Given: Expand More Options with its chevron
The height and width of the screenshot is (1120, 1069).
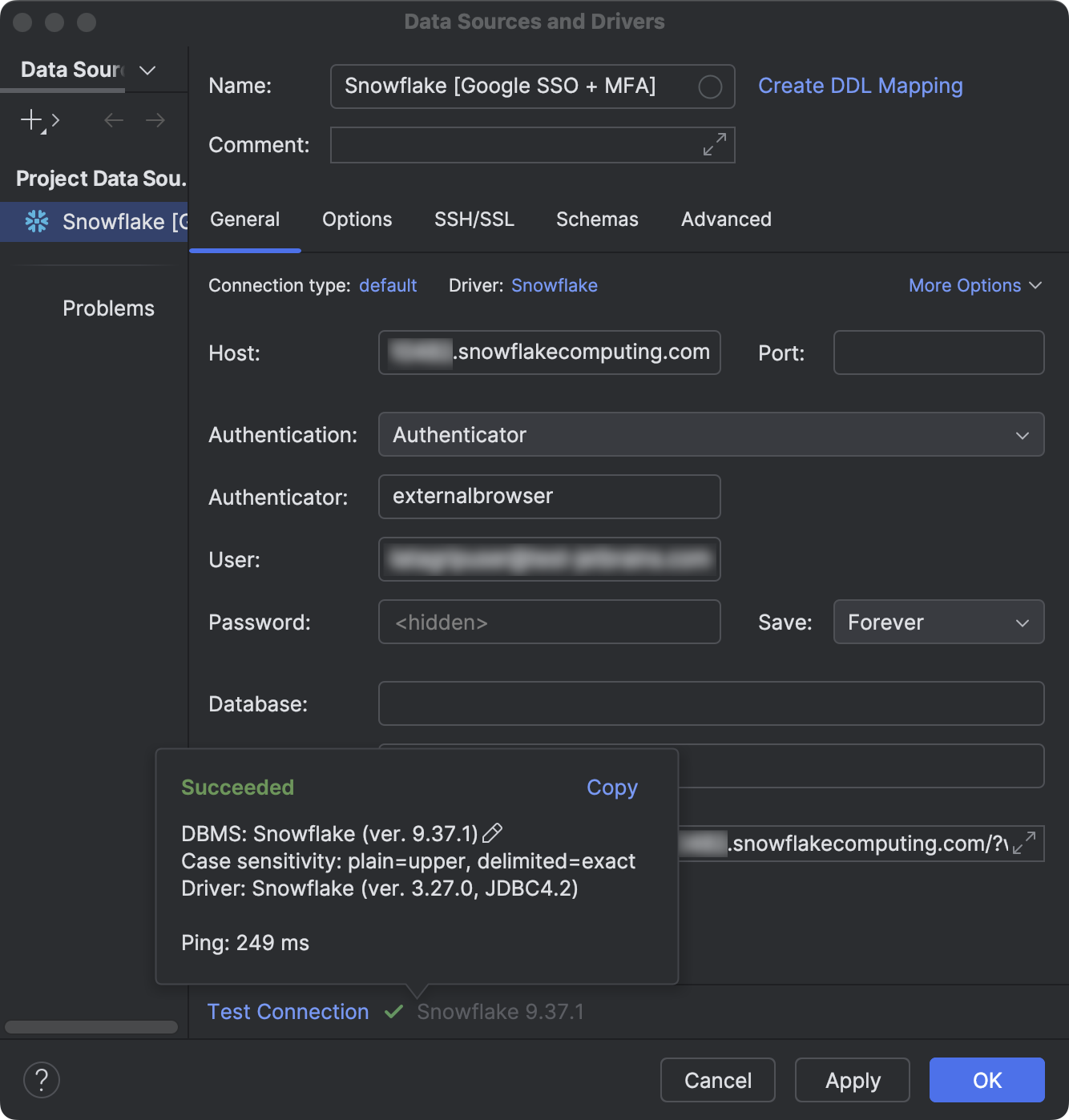Looking at the screenshot, I should pos(1036,285).
